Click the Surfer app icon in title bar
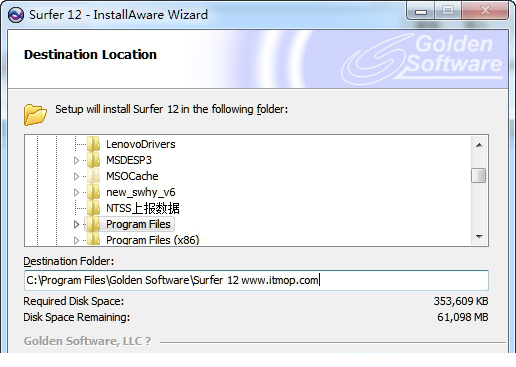 [x=16, y=15]
